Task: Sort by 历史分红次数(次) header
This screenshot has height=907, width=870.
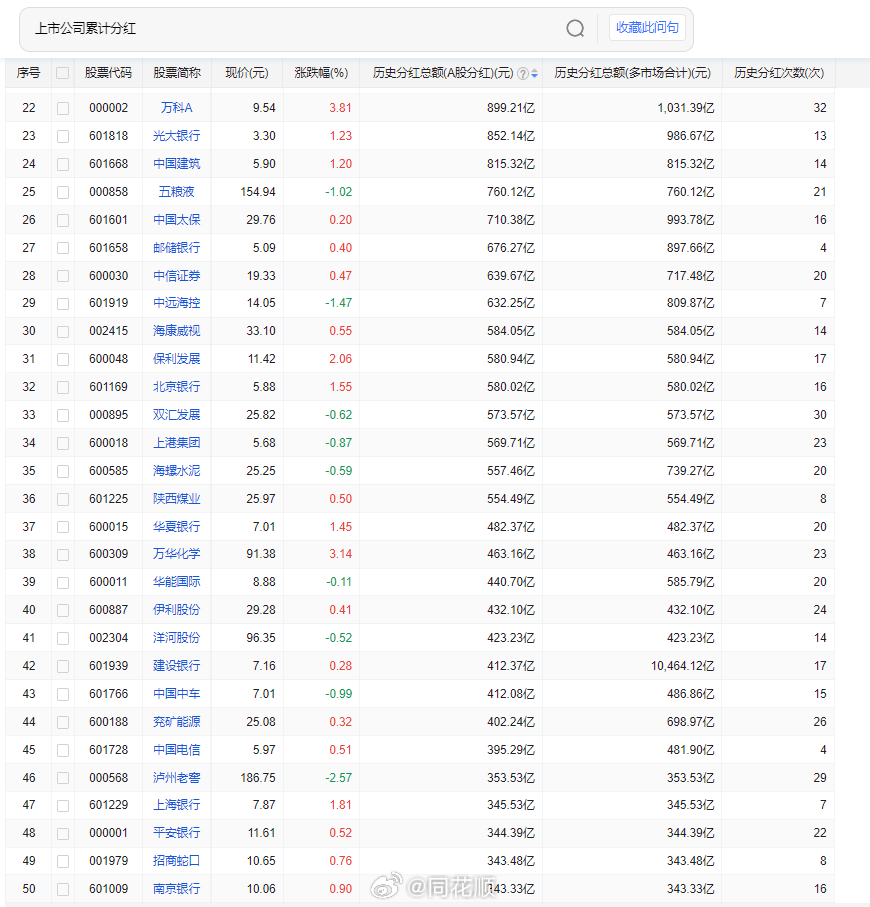Action: click(779, 73)
